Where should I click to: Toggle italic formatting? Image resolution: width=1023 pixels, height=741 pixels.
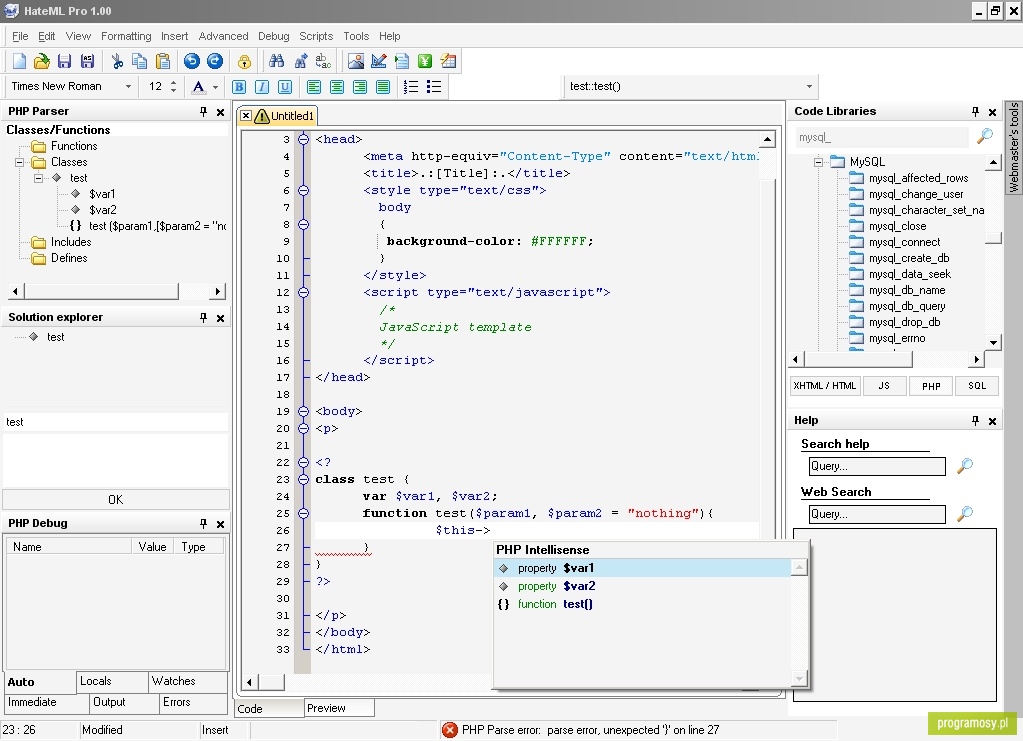tap(262, 87)
